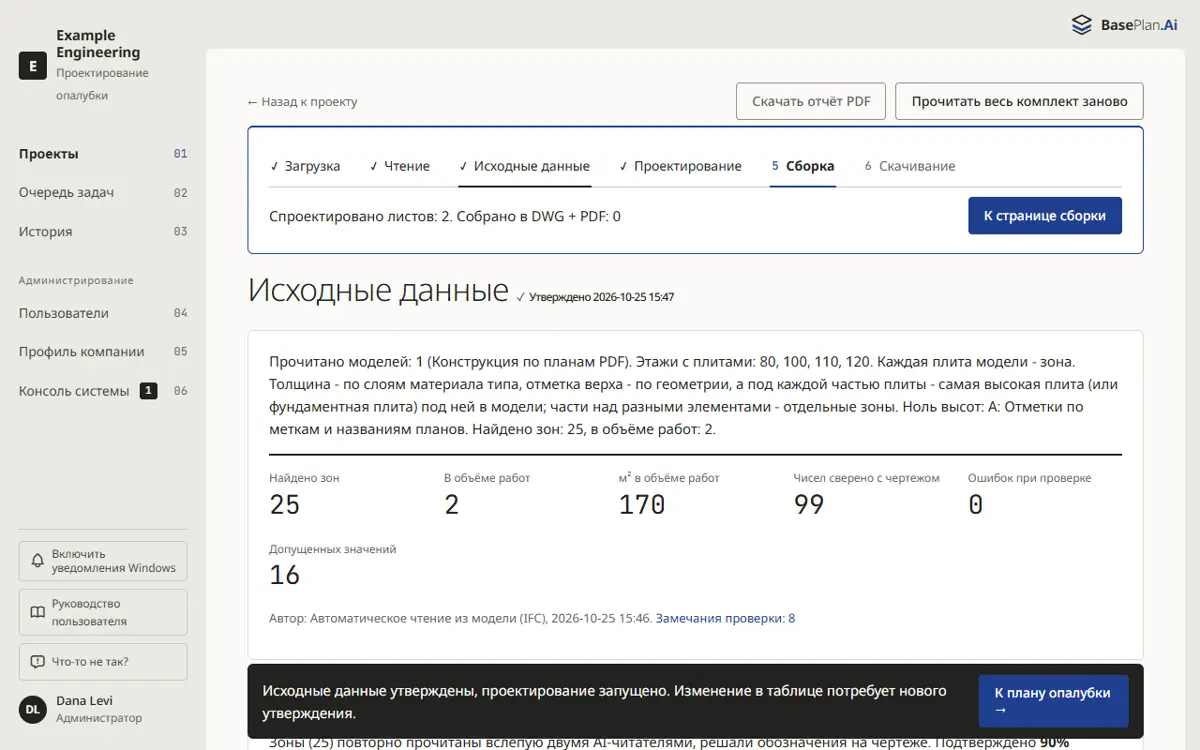Click the Администратор role label
Screen dimensions: 1200x750
tap(99, 718)
